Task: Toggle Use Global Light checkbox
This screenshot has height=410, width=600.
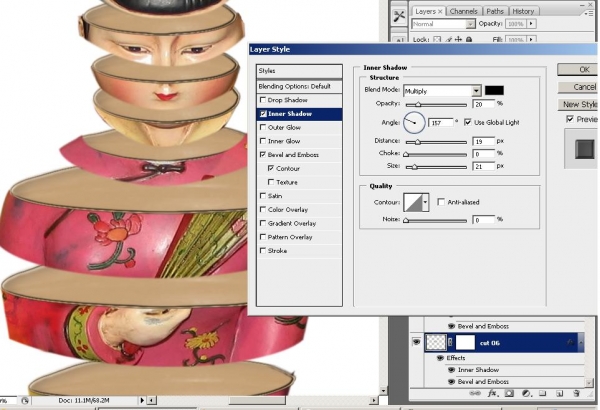Action: tap(468, 122)
